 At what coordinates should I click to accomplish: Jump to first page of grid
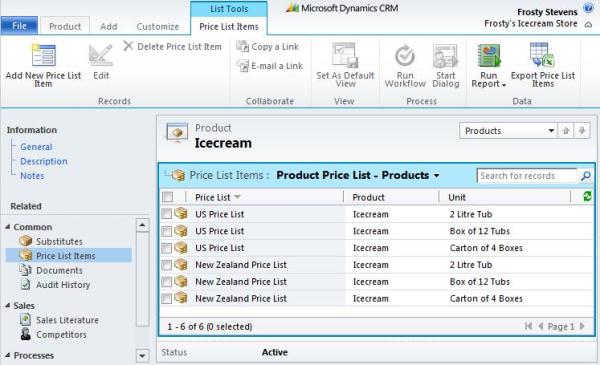click(x=528, y=326)
